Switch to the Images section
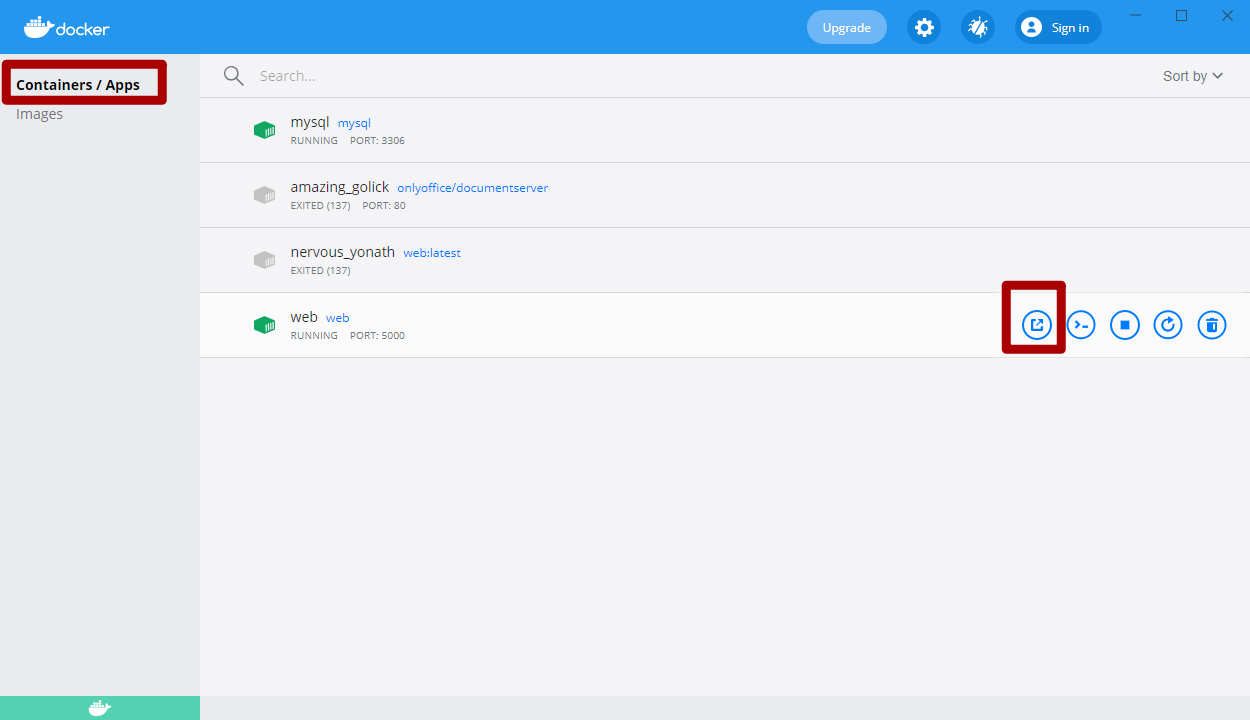The width and height of the screenshot is (1250, 720). tap(40, 114)
